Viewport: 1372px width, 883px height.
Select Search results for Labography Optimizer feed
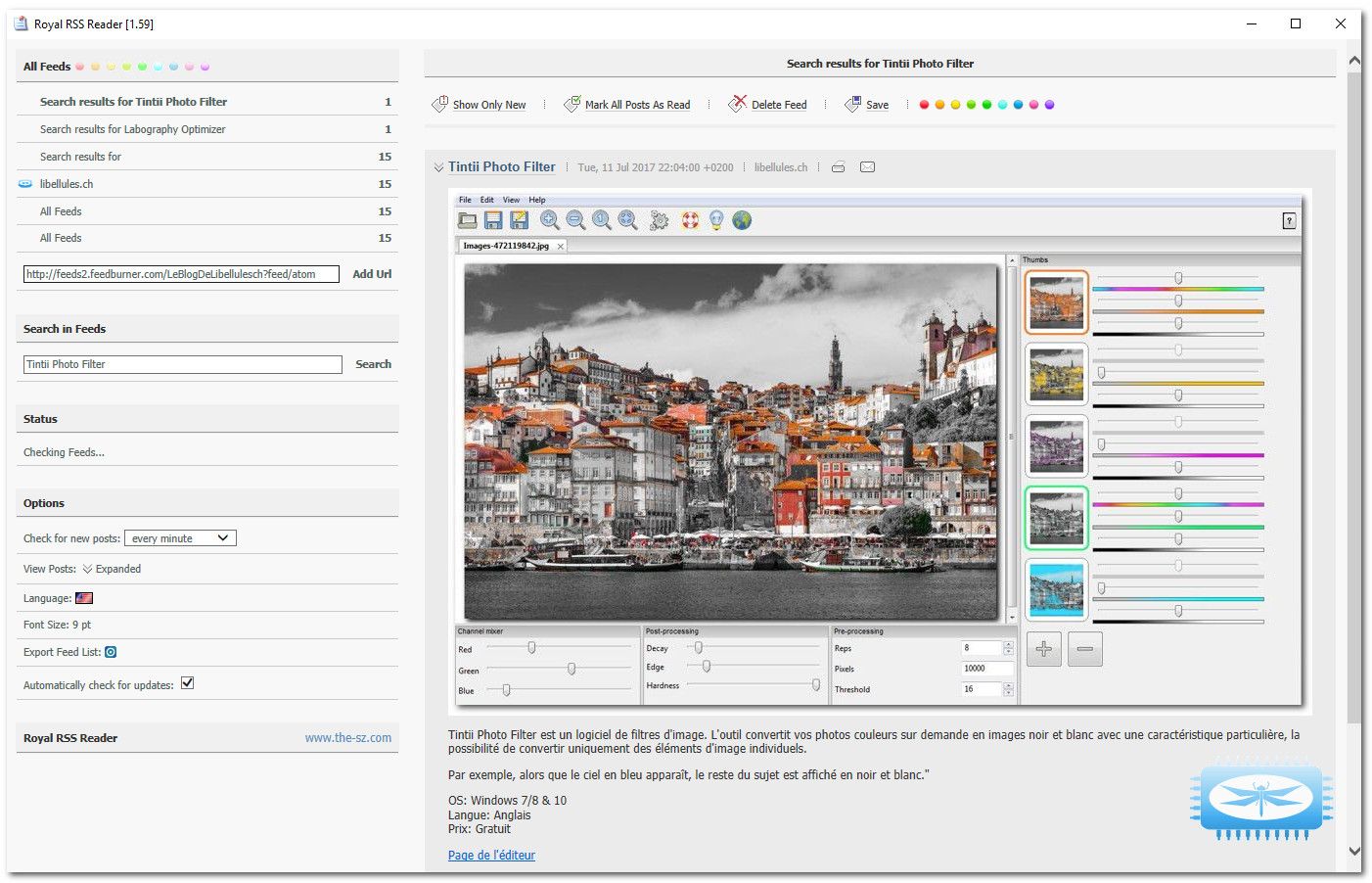pos(206,129)
